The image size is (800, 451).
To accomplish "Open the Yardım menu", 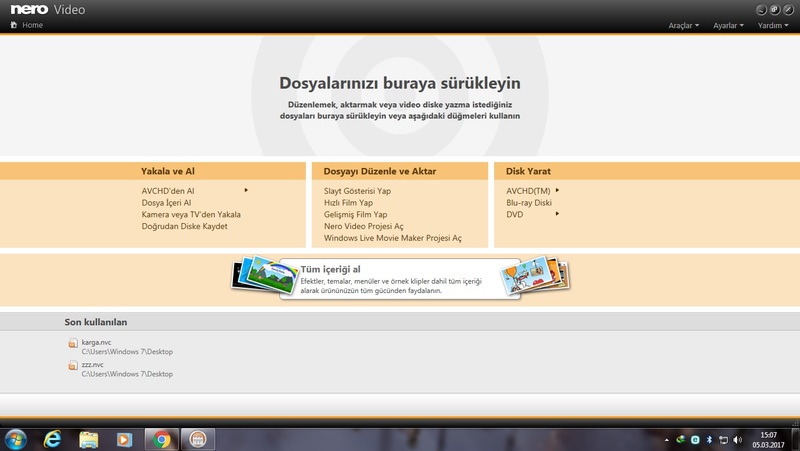I will 772,25.
